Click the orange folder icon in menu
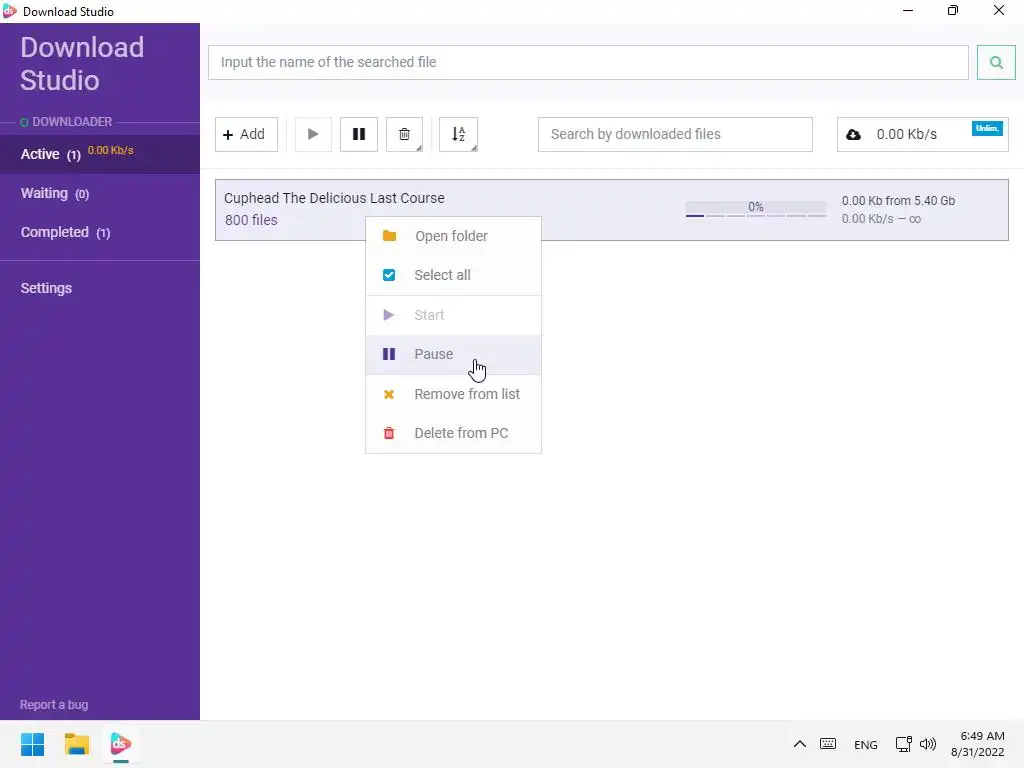This screenshot has height=768, width=1024. (389, 236)
